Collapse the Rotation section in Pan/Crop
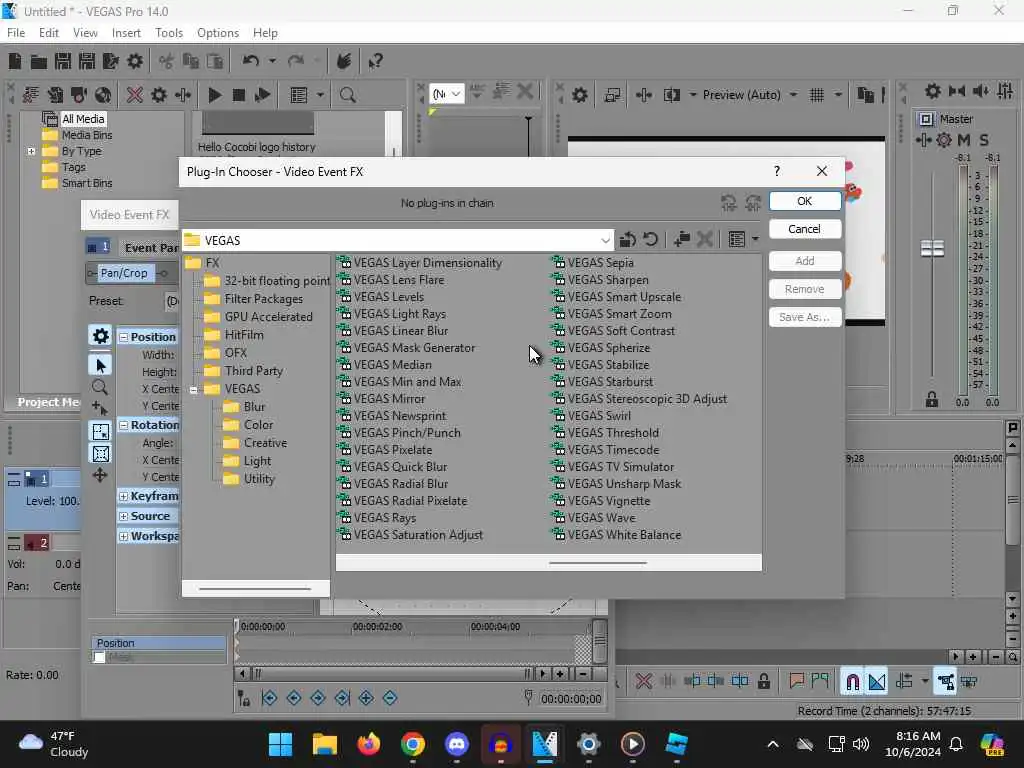 click(x=123, y=425)
